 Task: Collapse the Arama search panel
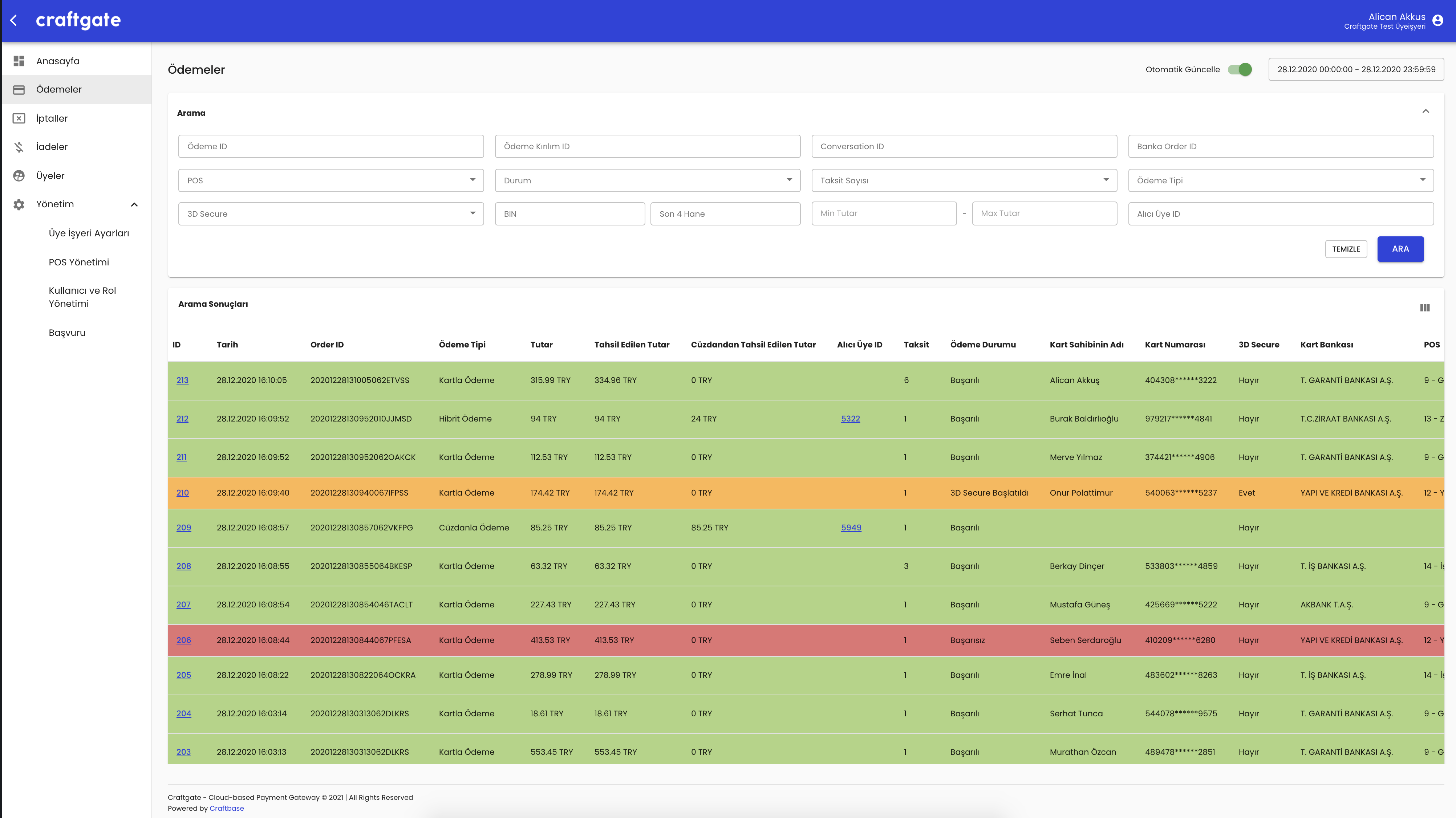point(1425,111)
